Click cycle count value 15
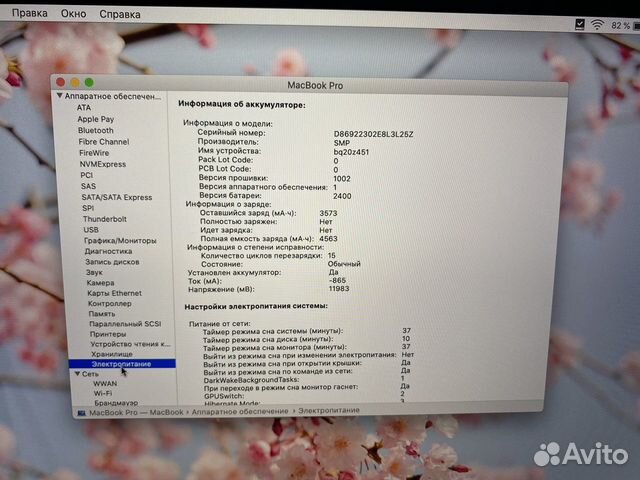This screenshot has height=480, width=640. pyautogui.click(x=331, y=256)
